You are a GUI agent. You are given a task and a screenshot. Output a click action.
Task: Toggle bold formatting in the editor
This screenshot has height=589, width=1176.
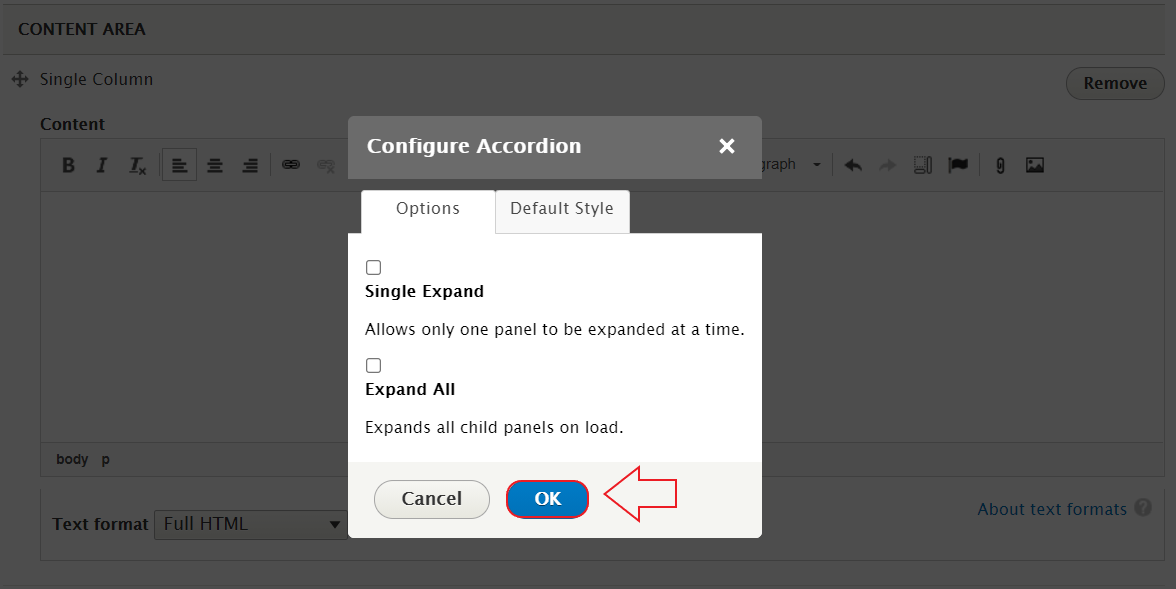pos(68,164)
